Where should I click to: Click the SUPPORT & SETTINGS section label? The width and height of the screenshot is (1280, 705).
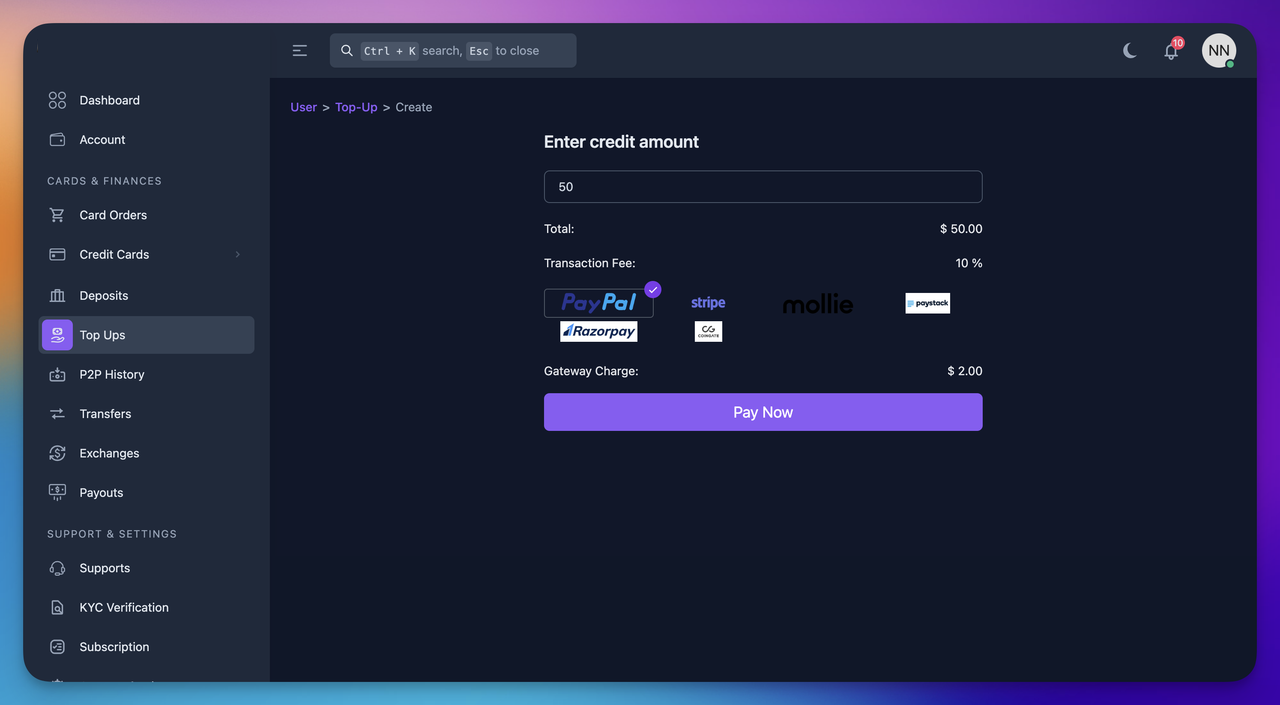click(112, 534)
